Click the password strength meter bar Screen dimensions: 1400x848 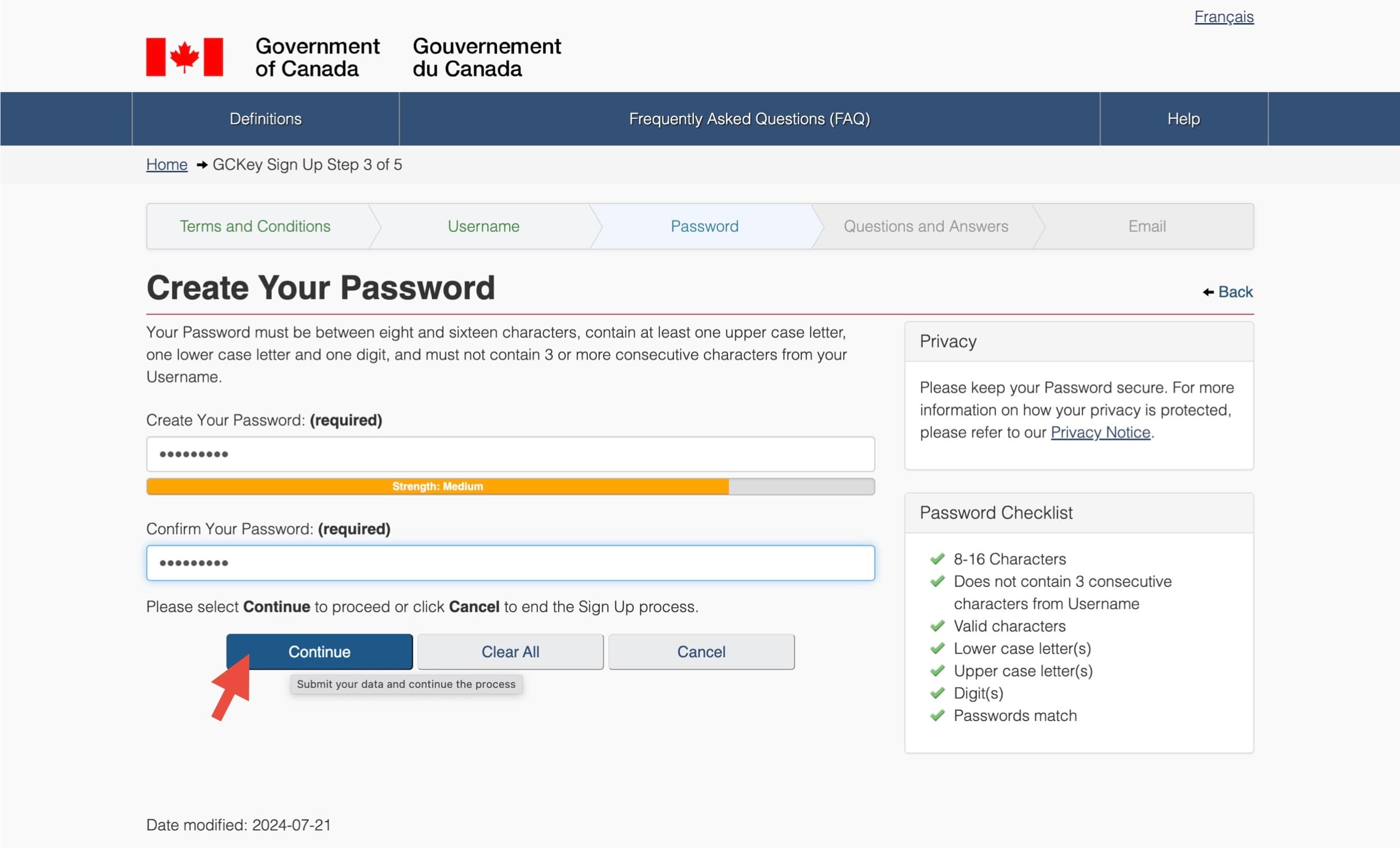(510, 487)
